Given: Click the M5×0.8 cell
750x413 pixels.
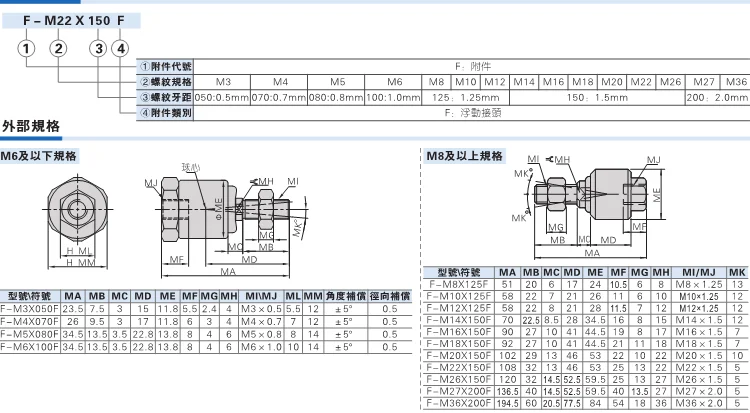Looking at the screenshot, I should pos(261,334).
